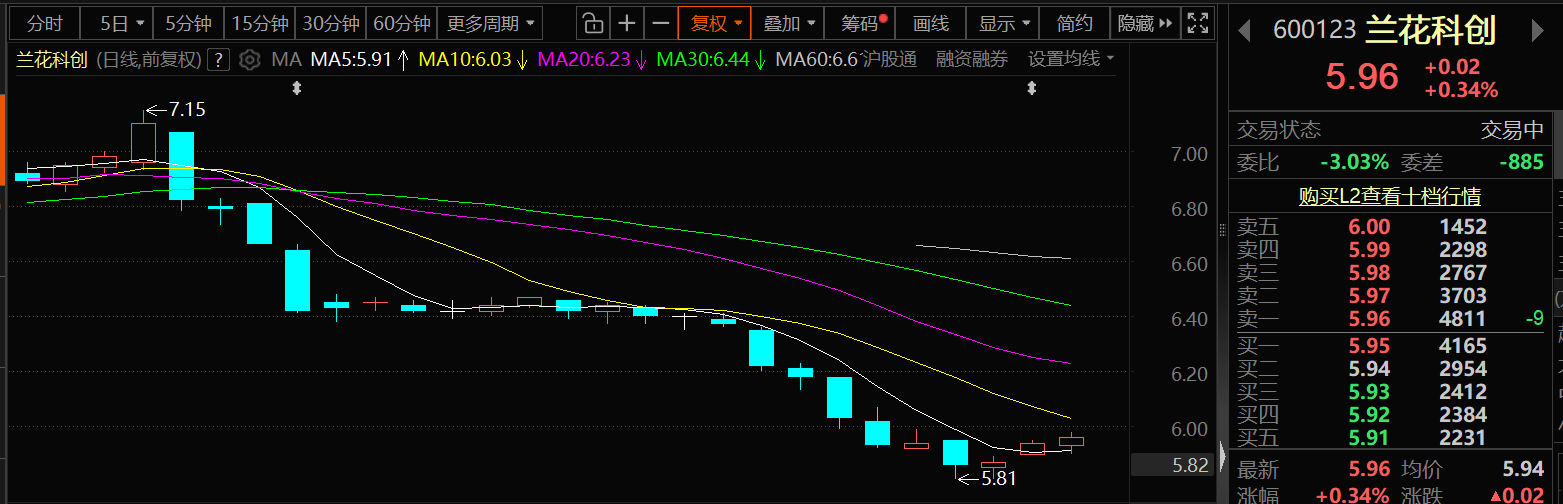Go to previous stock with left arrow
1563x504 pixels.
[1244, 31]
